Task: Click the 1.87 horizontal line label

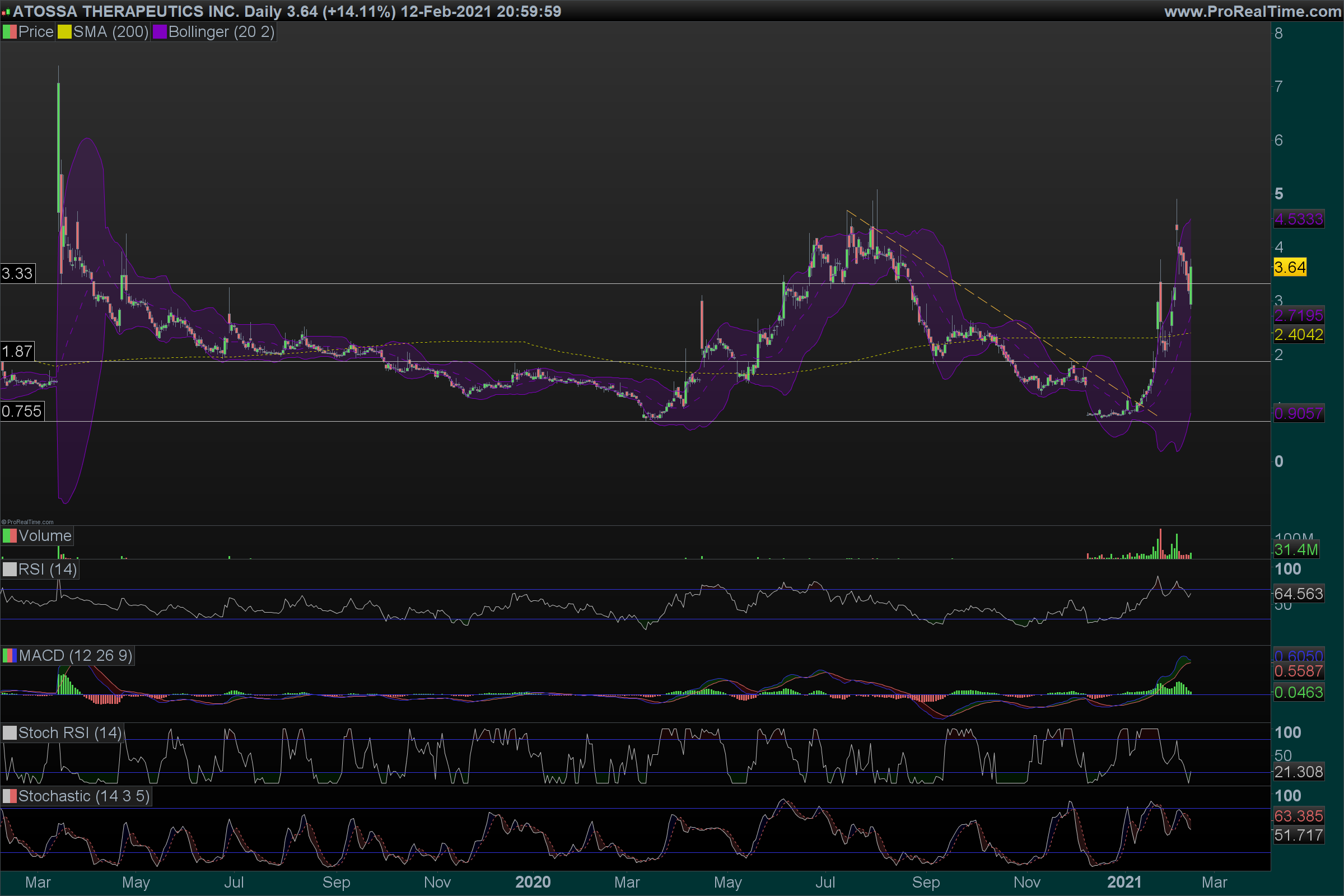Action: 17,352
